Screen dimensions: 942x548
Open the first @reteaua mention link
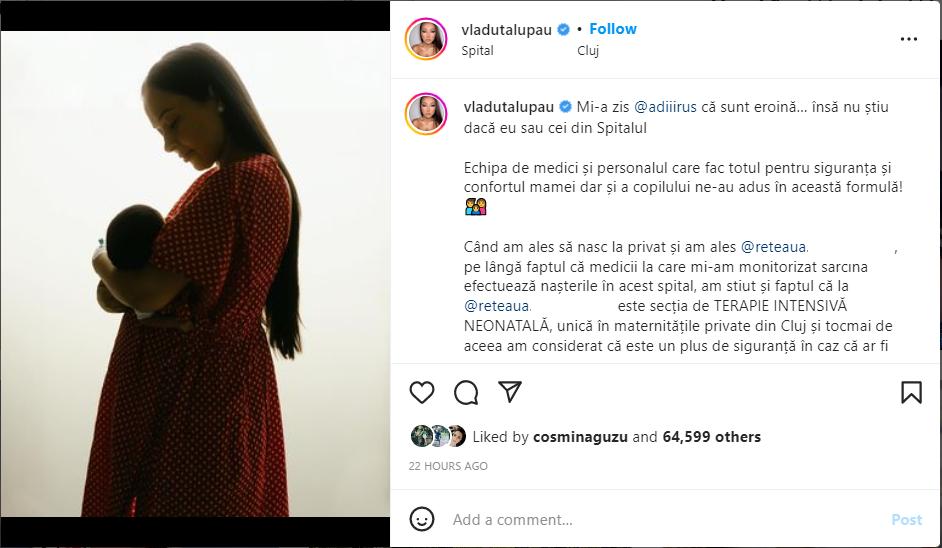[774, 247]
